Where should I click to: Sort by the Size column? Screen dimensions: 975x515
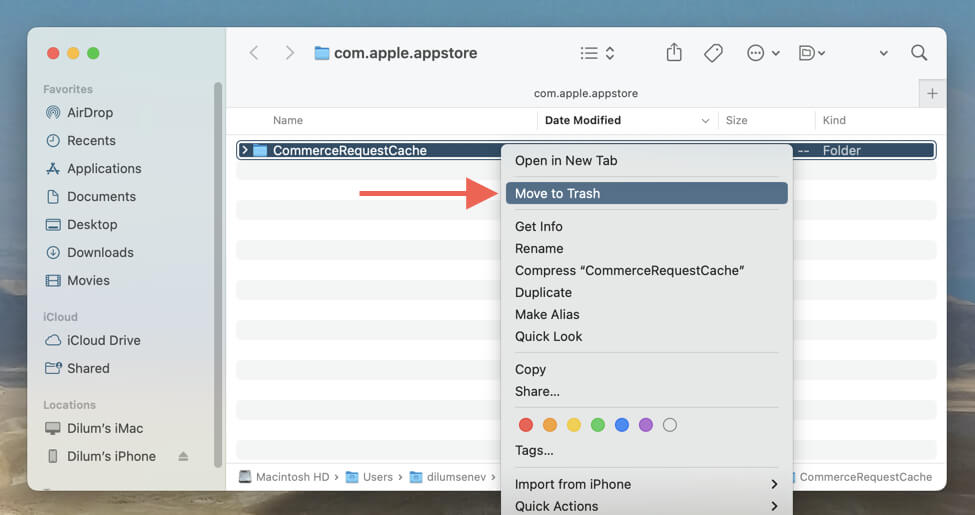[x=736, y=120]
